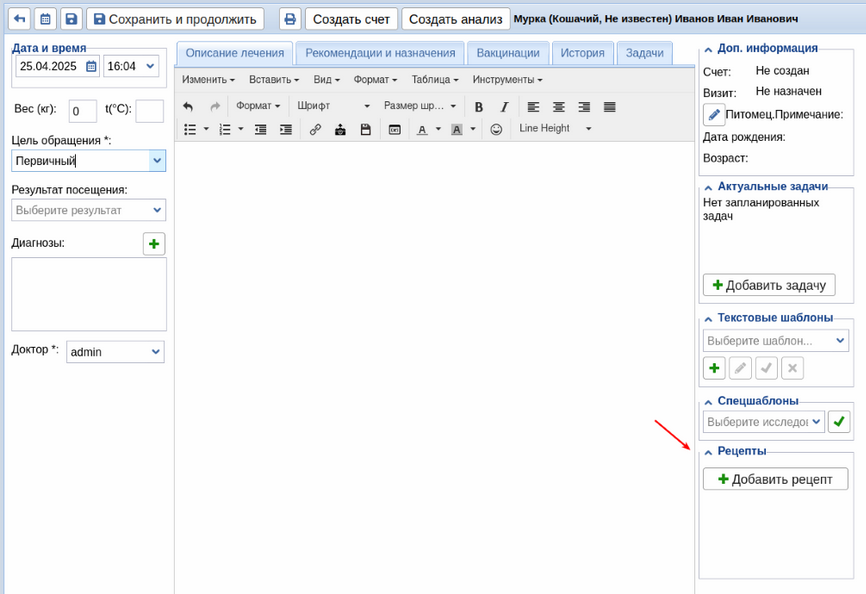
Task: Click the pencil edit pet info icon
Action: tap(714, 115)
